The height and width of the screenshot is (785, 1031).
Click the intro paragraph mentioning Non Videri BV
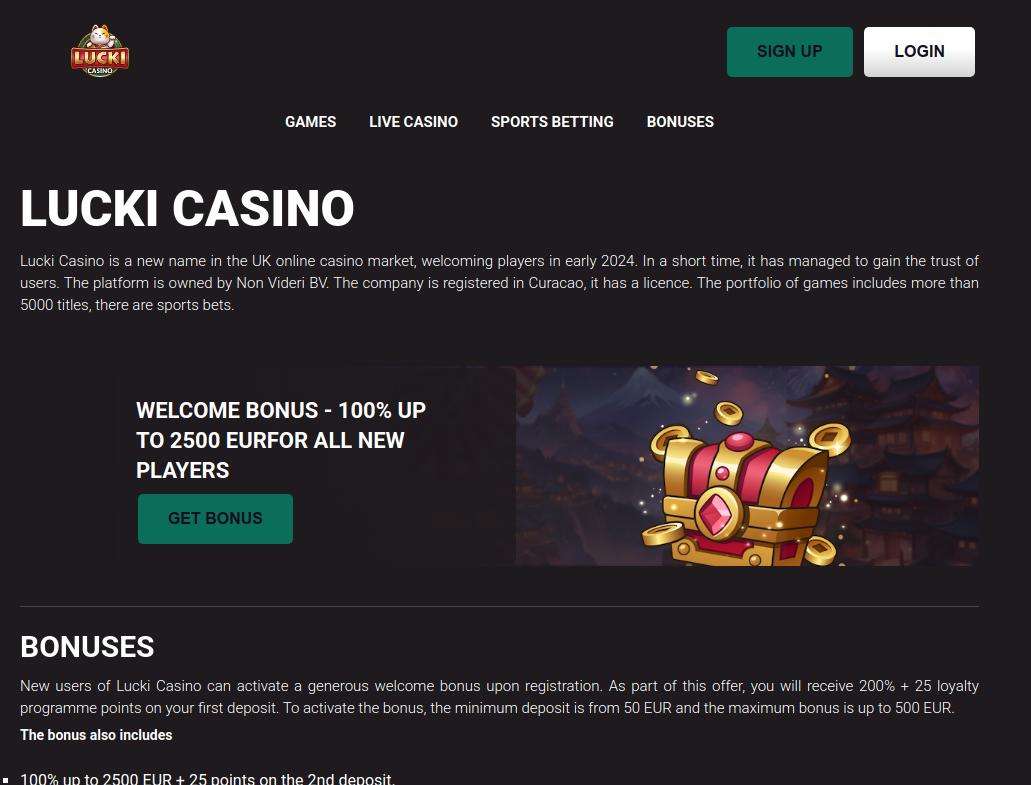tap(500, 283)
